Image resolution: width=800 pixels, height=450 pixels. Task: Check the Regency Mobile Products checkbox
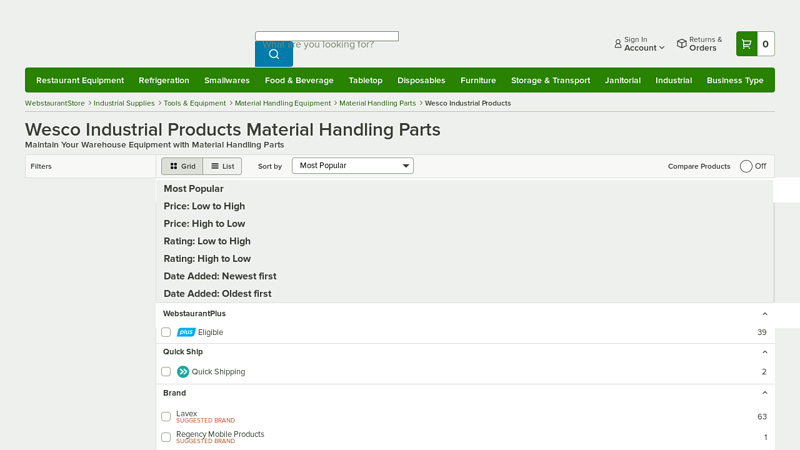(x=166, y=437)
